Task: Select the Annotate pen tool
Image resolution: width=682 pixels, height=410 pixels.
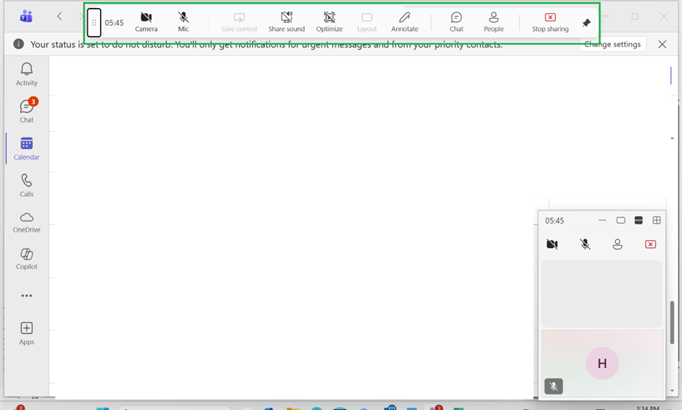Action: point(405,22)
